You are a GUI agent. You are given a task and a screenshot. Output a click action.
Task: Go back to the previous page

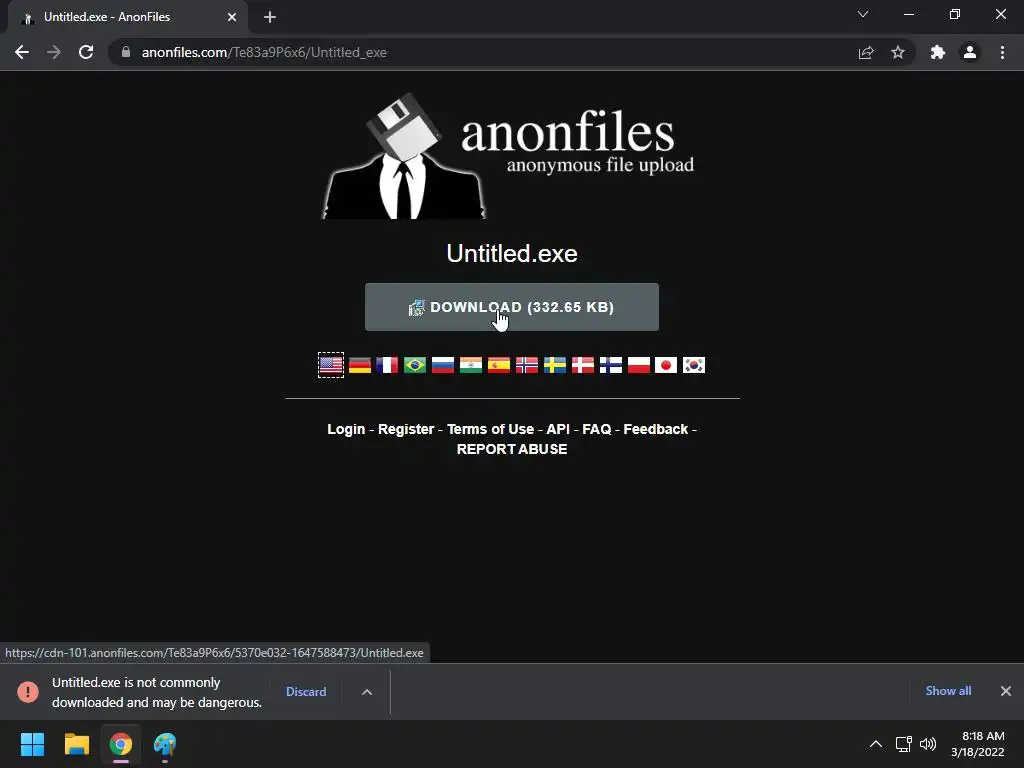22,52
